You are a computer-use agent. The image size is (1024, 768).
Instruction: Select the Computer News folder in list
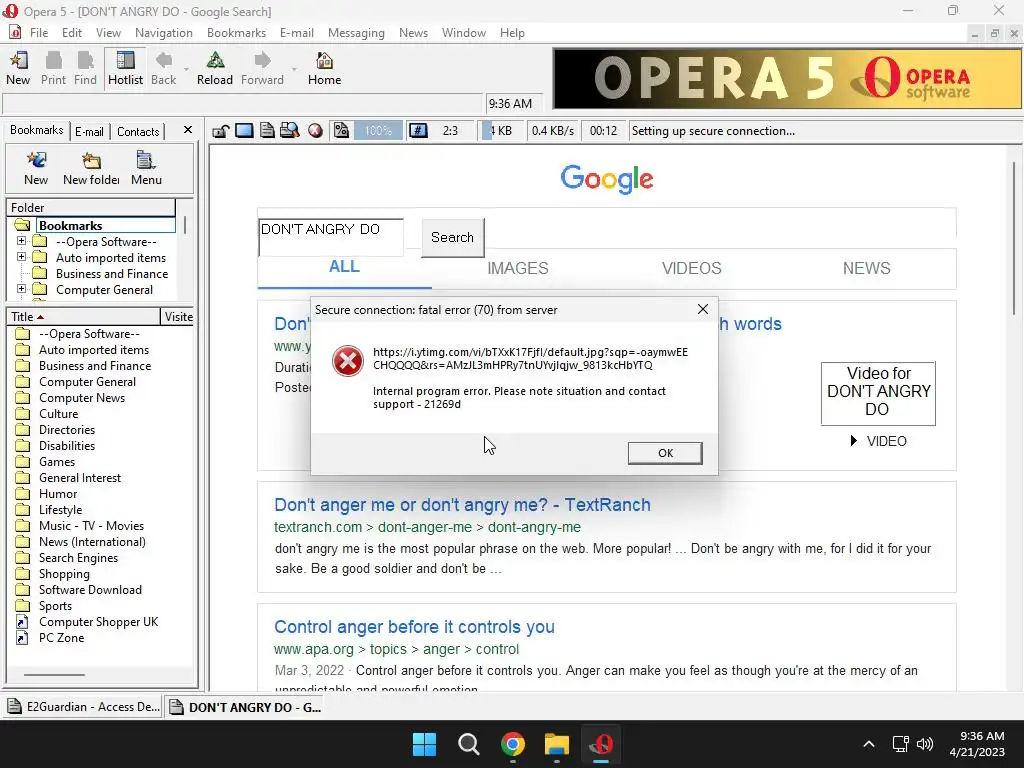tap(82, 398)
